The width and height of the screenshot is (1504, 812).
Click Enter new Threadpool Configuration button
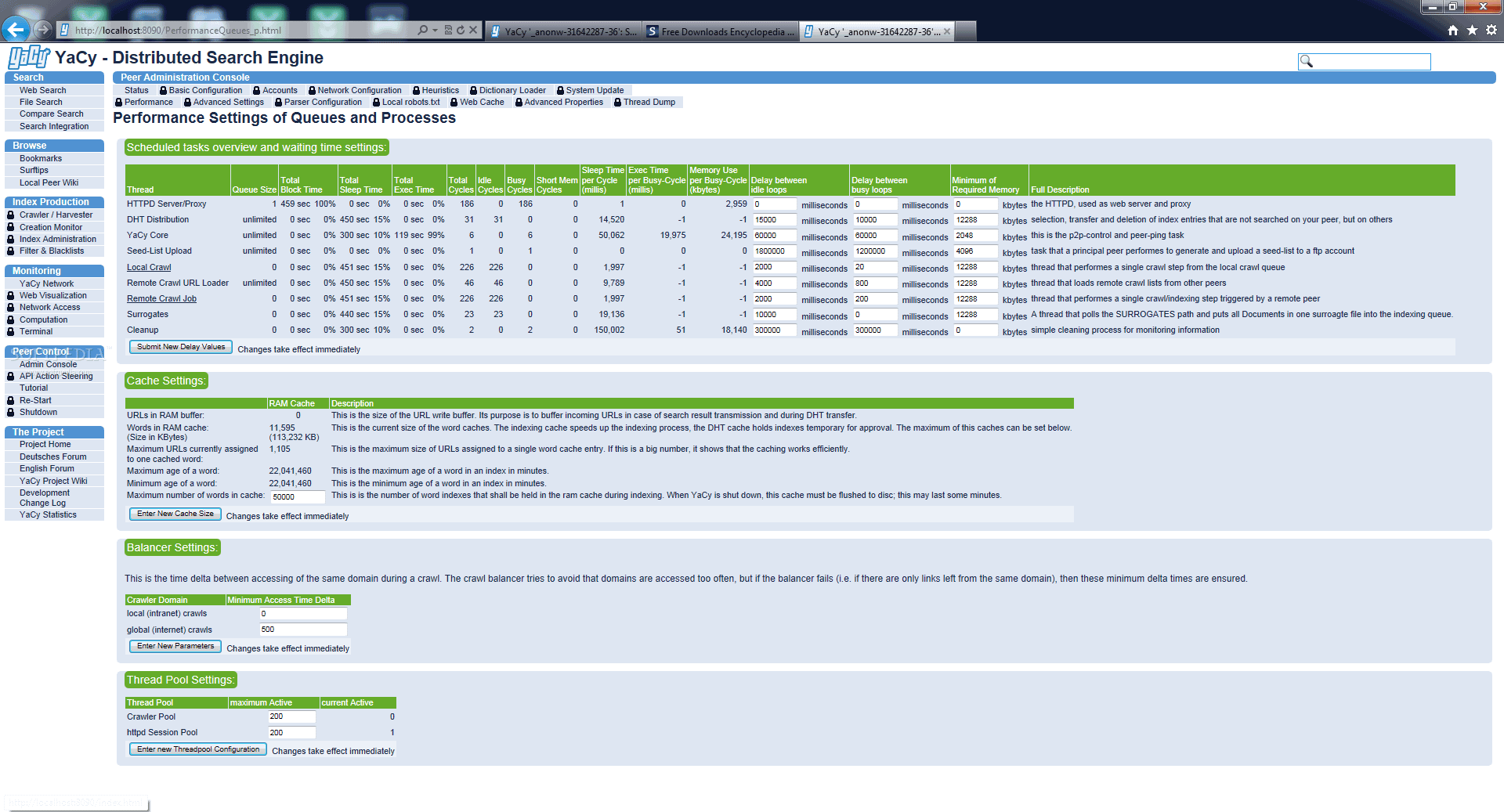tap(198, 749)
